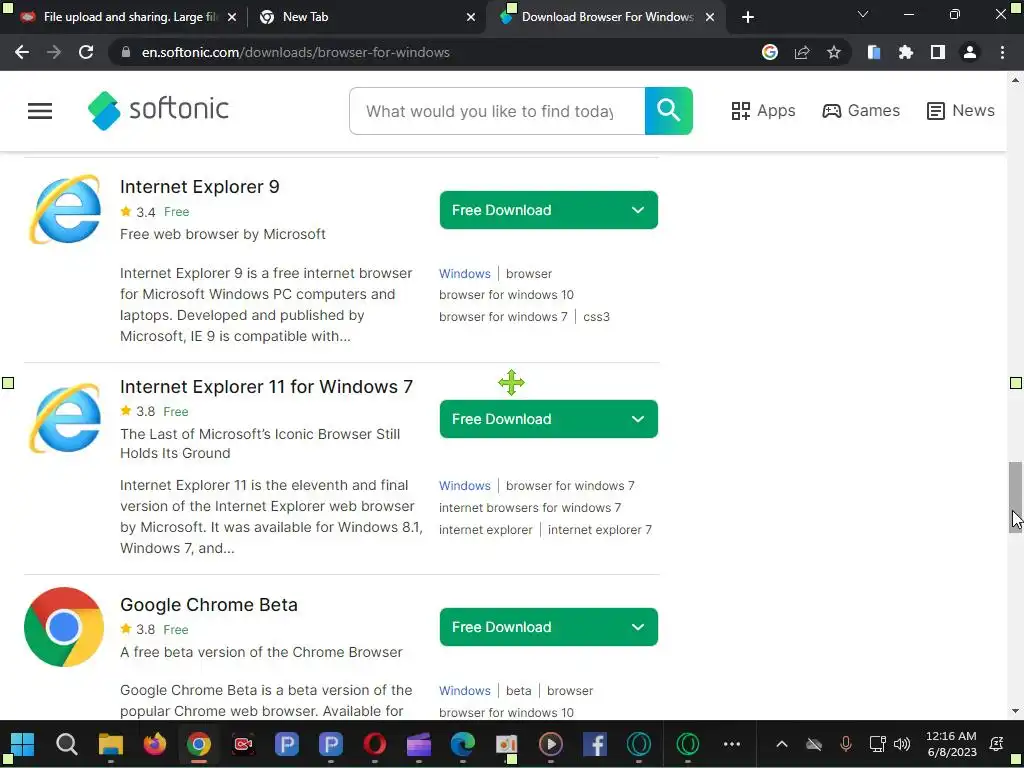1024x768 pixels.
Task: Click Free Download for Internet Explorer 11
Action: [502, 419]
